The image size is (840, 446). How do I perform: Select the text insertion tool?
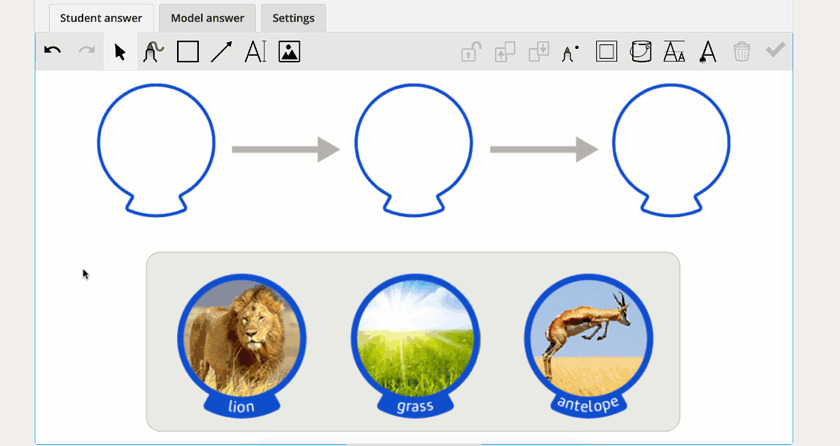256,52
